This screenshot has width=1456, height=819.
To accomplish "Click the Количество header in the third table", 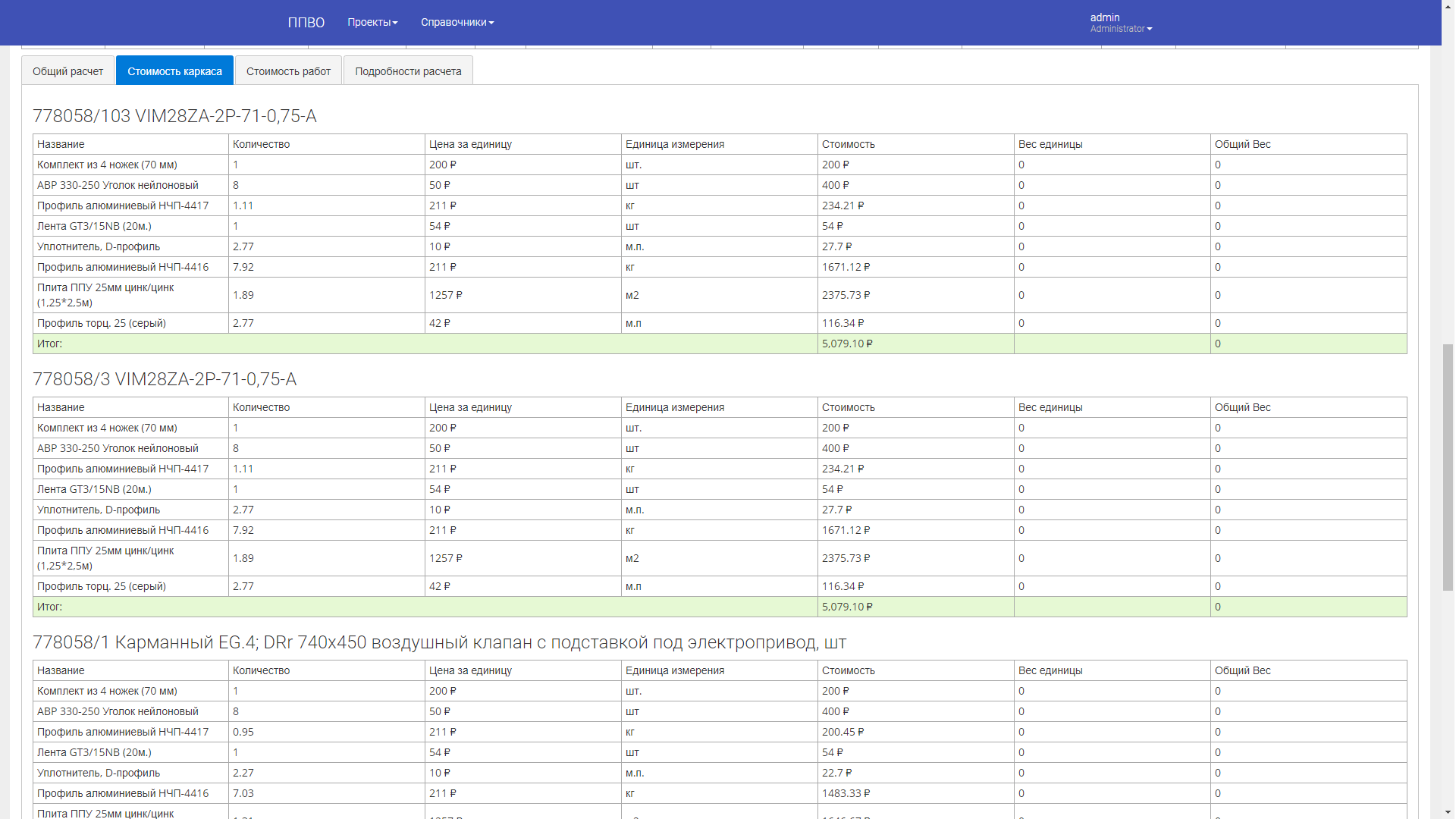I will [261, 670].
